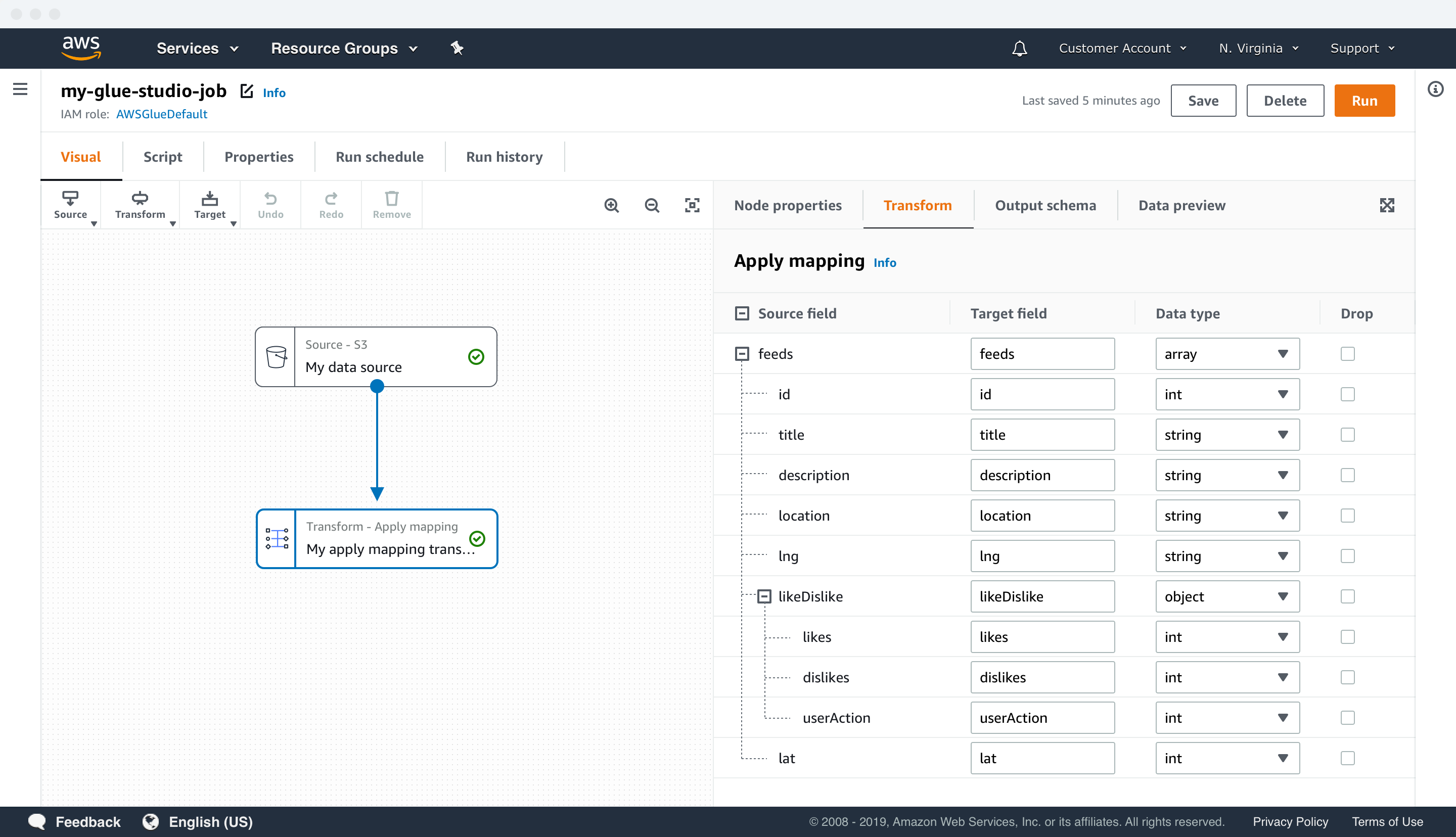The height and width of the screenshot is (837, 1456).
Task: Open the pin shortcuts icon in navbar
Action: 457,49
